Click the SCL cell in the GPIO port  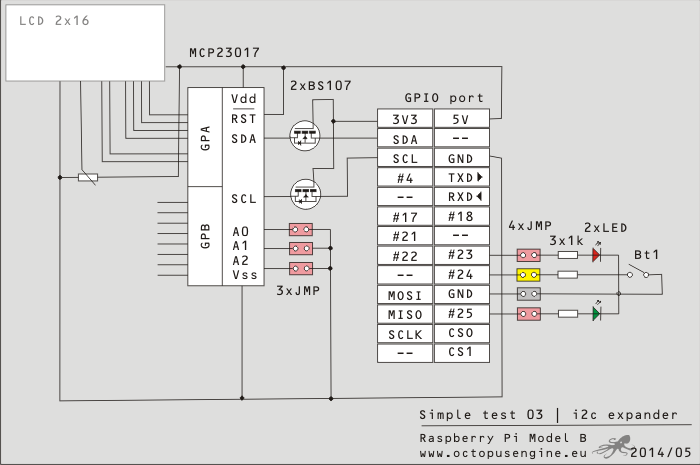405,158
